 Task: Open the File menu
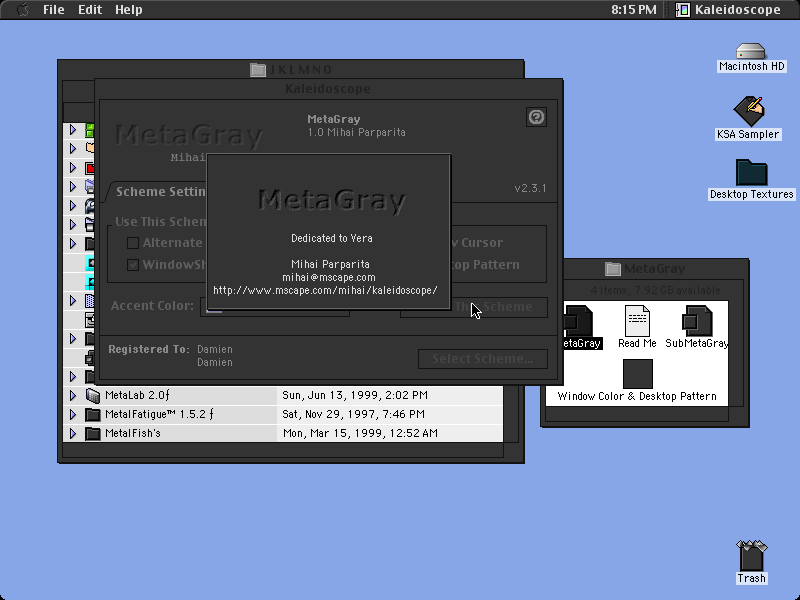click(54, 9)
